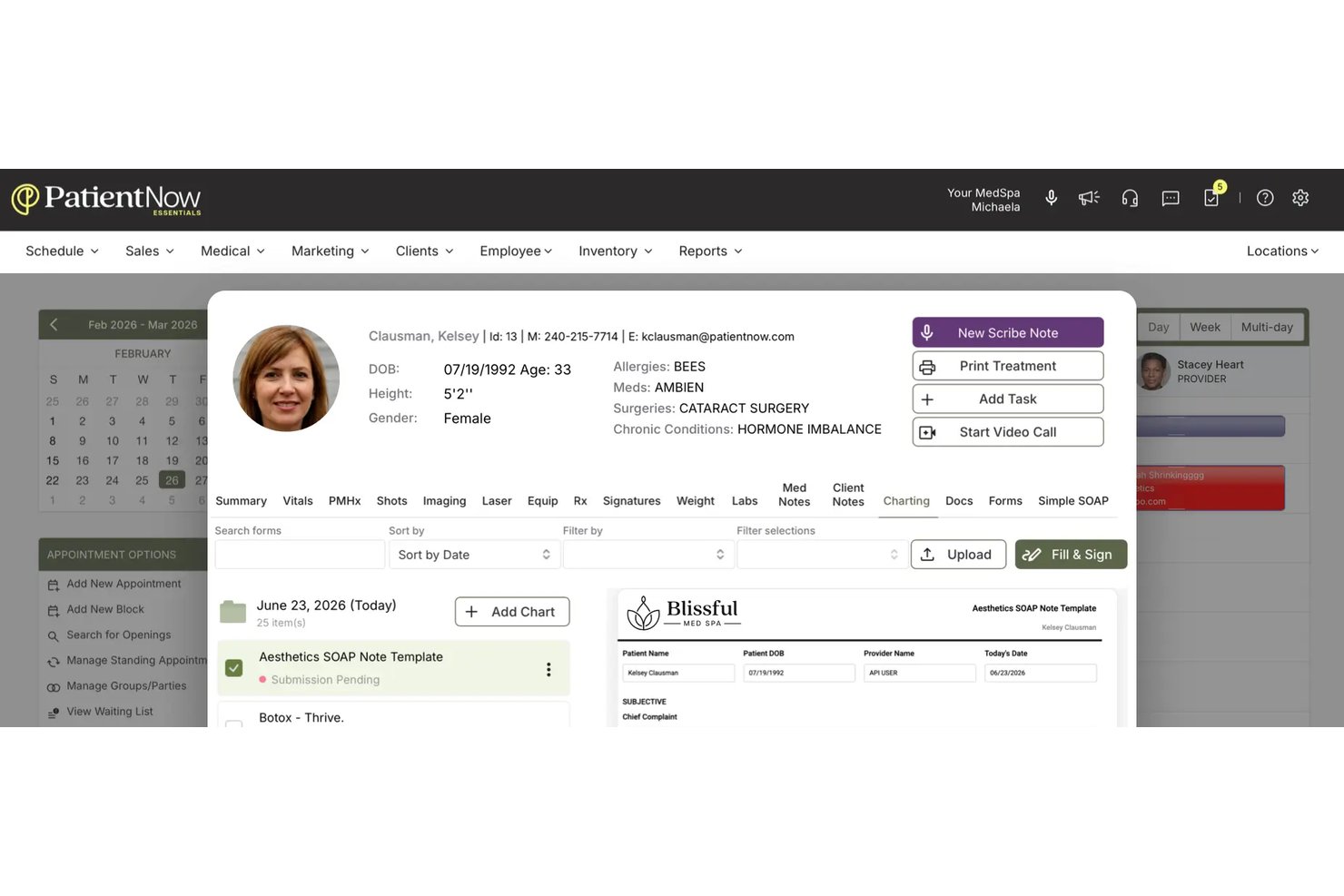Open the Imaging tab
The image size is (1344, 896).
(x=444, y=501)
